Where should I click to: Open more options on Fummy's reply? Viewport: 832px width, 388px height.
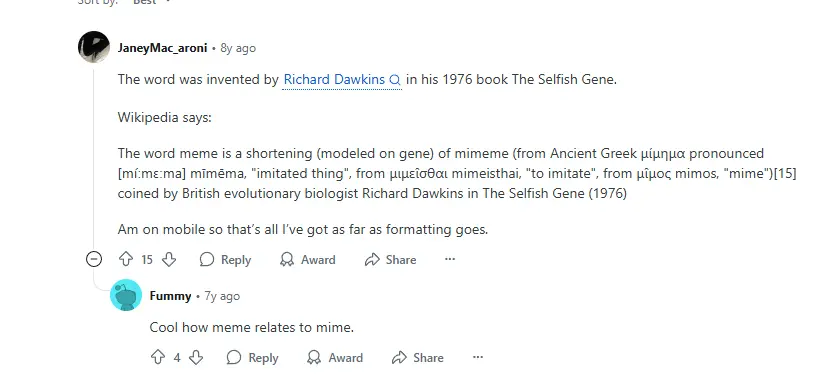478,357
